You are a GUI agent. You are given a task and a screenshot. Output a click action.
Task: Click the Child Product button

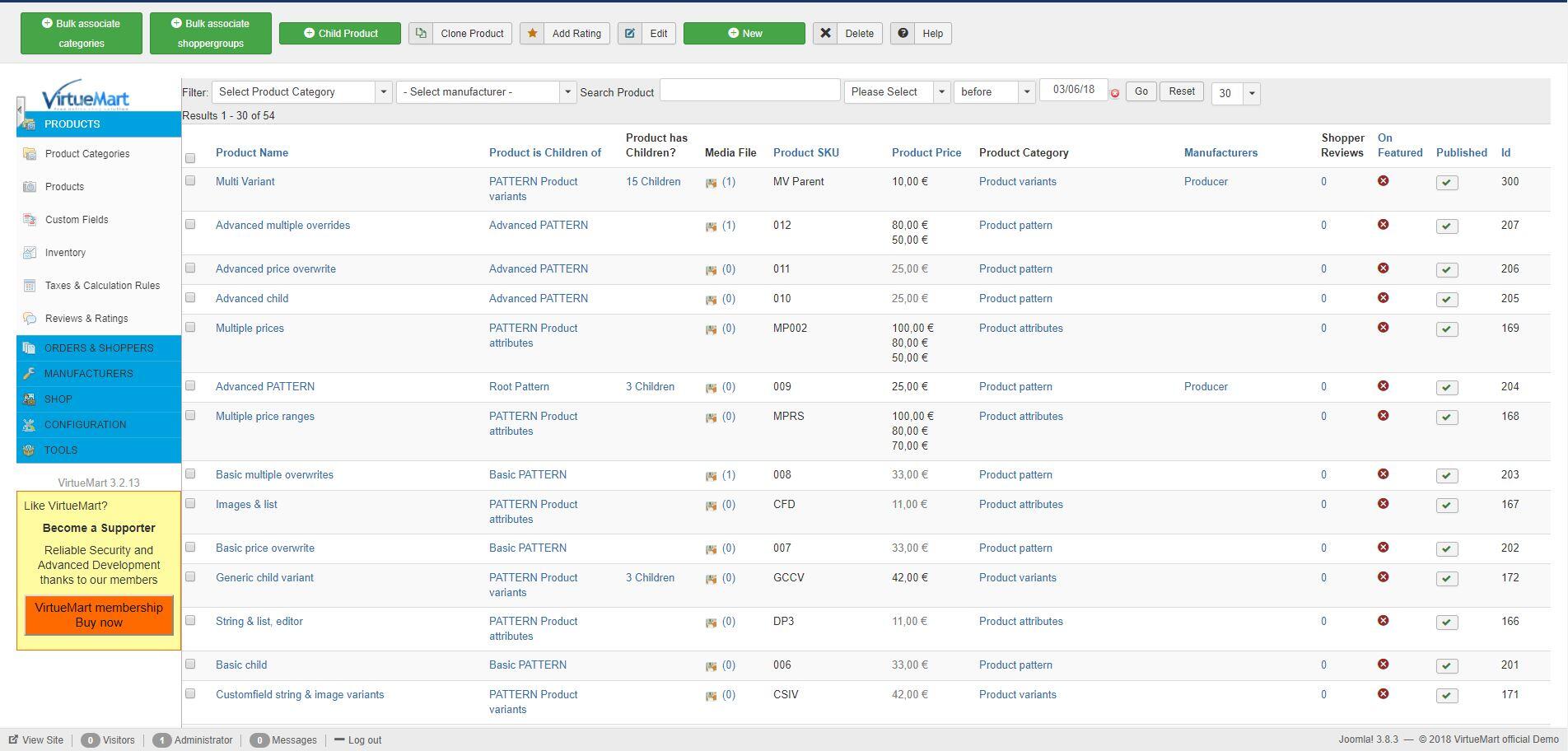pos(340,34)
